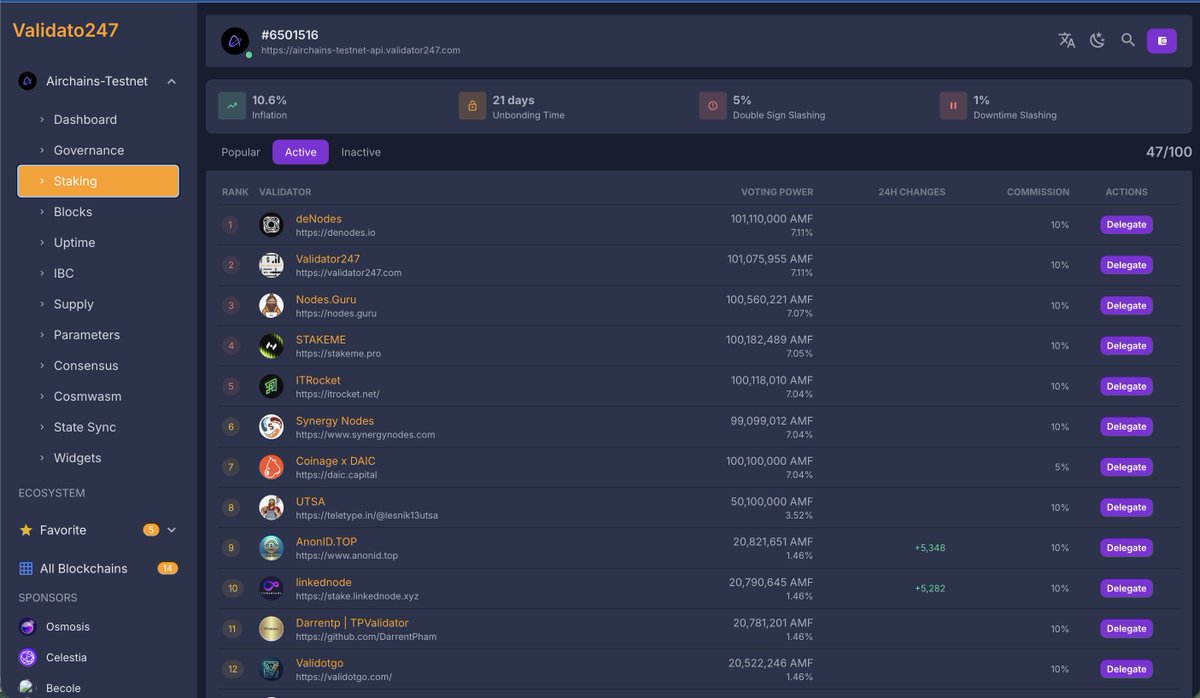
Task: Open Dashboard in the sidebar
Action: pyautogui.click(x=98, y=119)
